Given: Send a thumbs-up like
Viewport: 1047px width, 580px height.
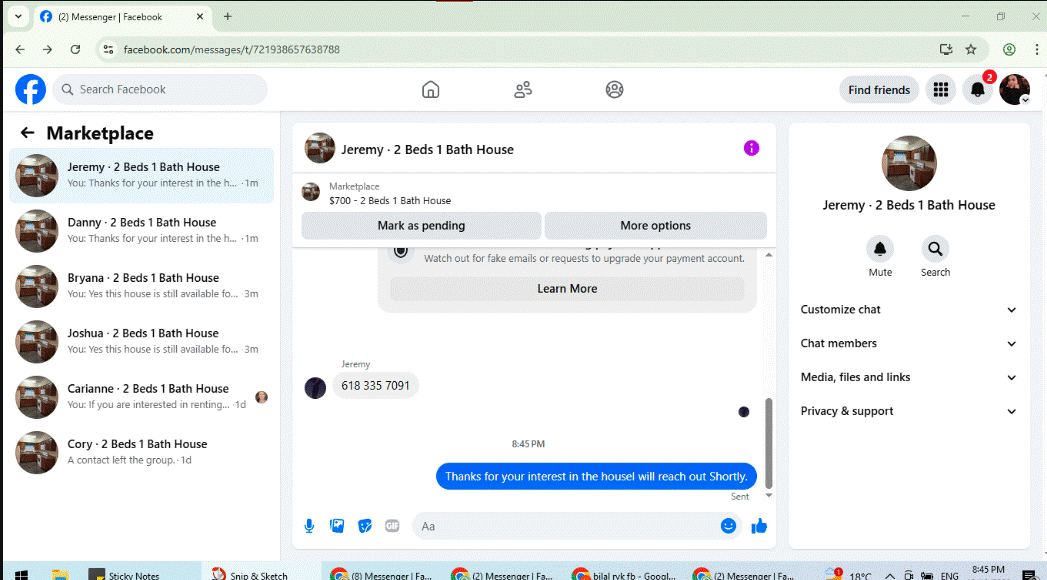Looking at the screenshot, I should 759,526.
